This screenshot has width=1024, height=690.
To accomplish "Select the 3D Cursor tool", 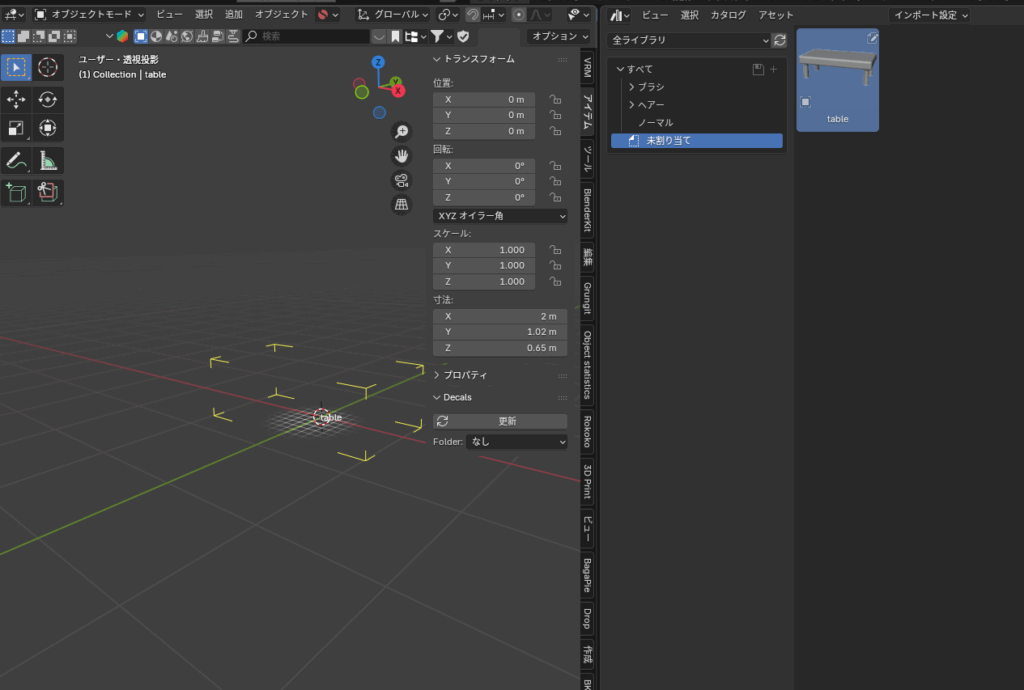I will point(47,67).
